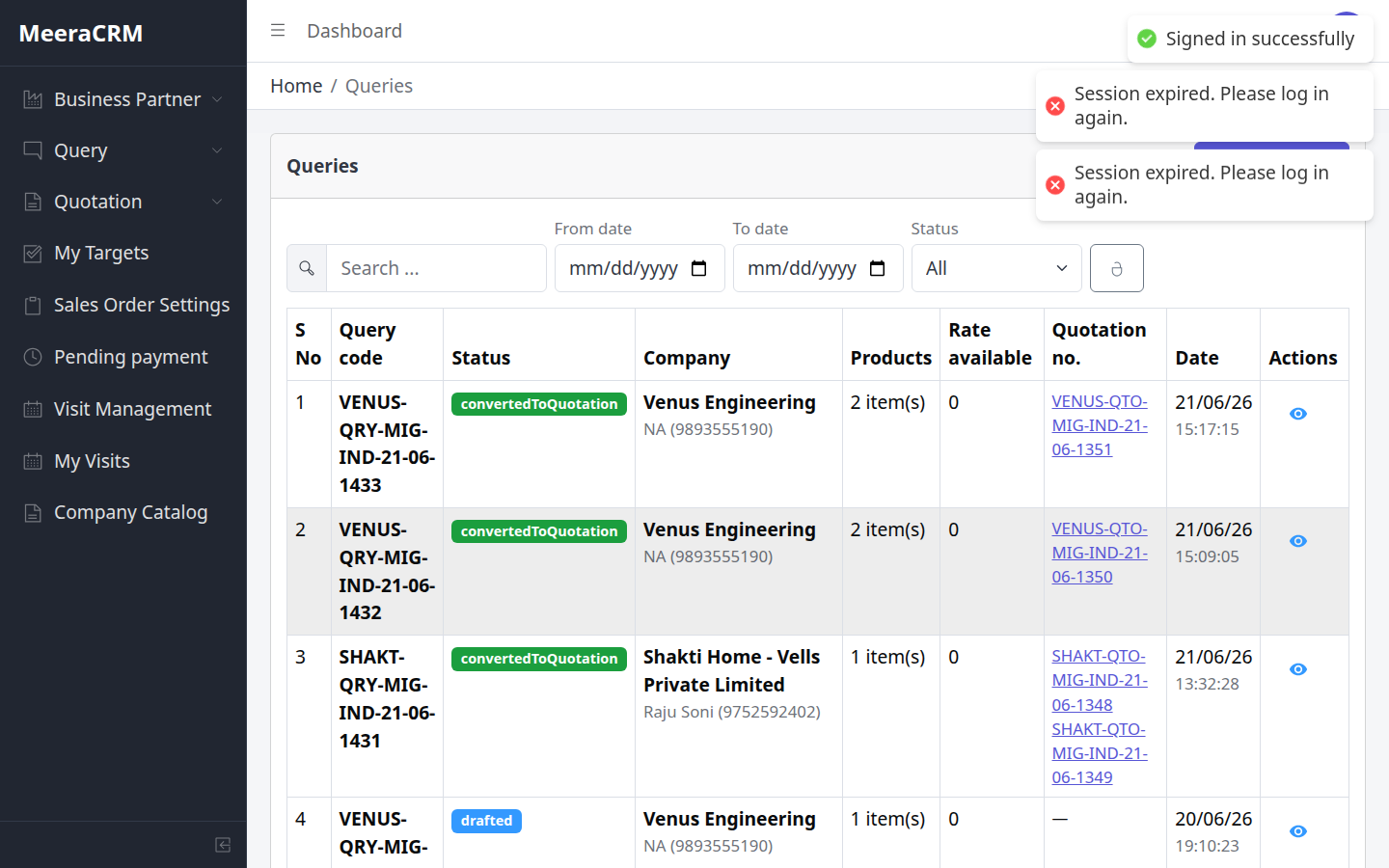This screenshot has height=868, width=1389.
Task: Click the Company Catalog document icon
Action: pos(33,512)
